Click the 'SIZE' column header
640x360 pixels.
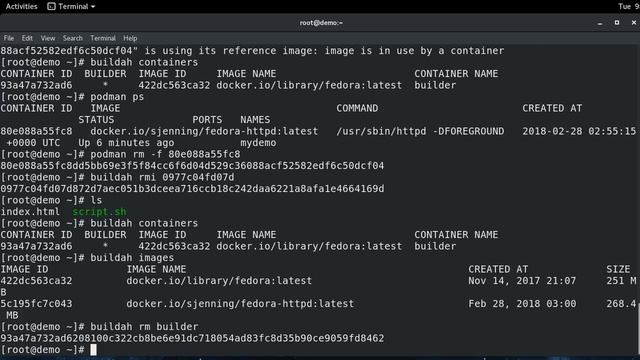tap(618, 269)
